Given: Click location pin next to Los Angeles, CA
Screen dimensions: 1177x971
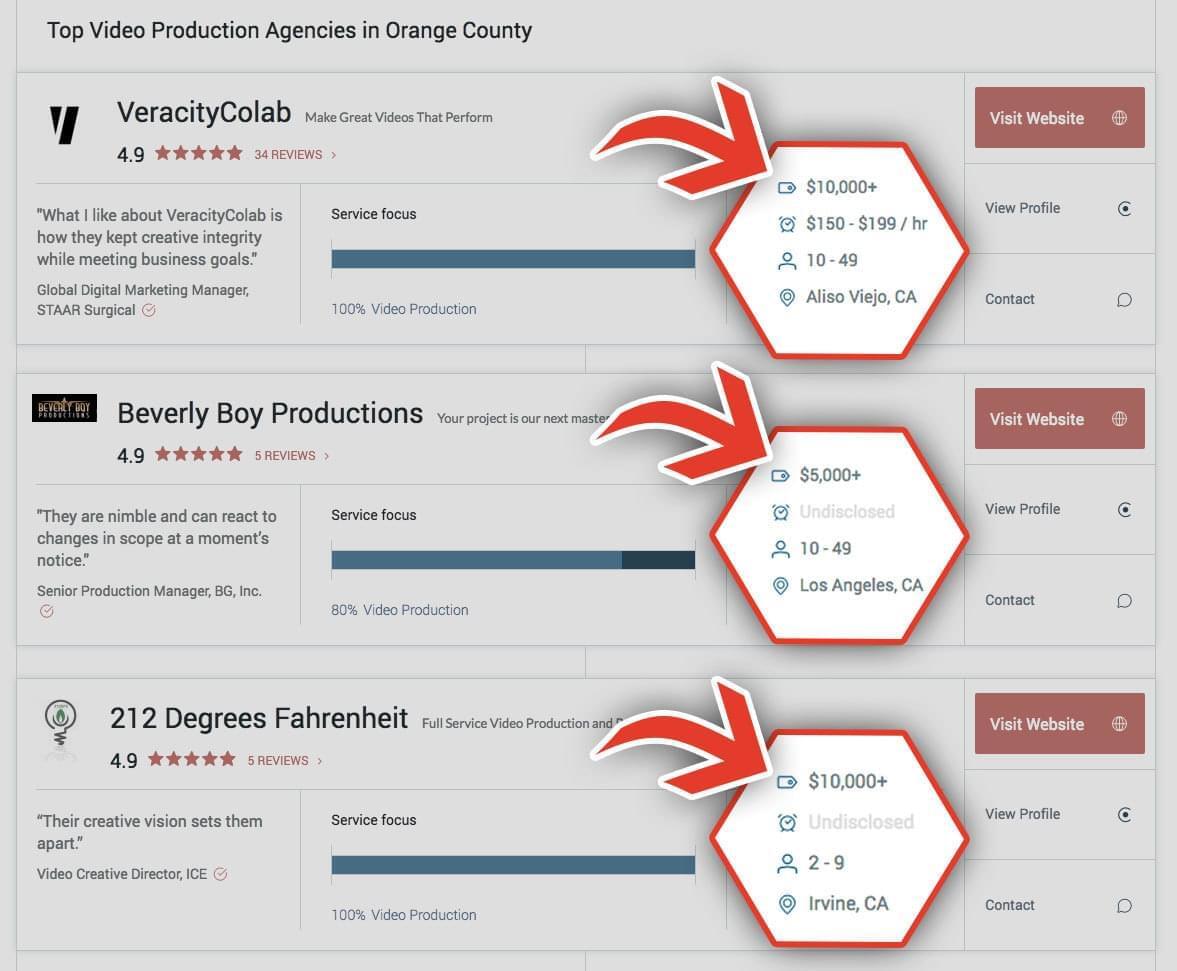Looking at the screenshot, I should (781, 585).
